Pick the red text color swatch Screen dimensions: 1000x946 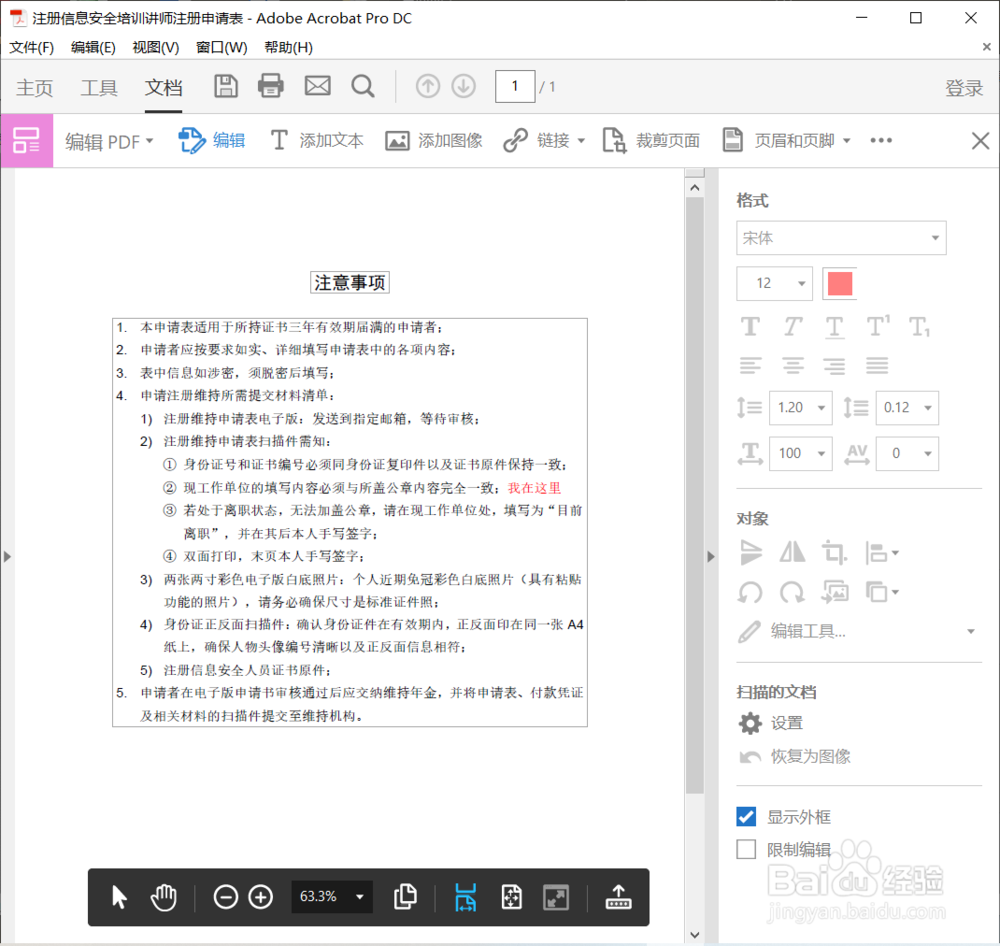[x=839, y=284]
